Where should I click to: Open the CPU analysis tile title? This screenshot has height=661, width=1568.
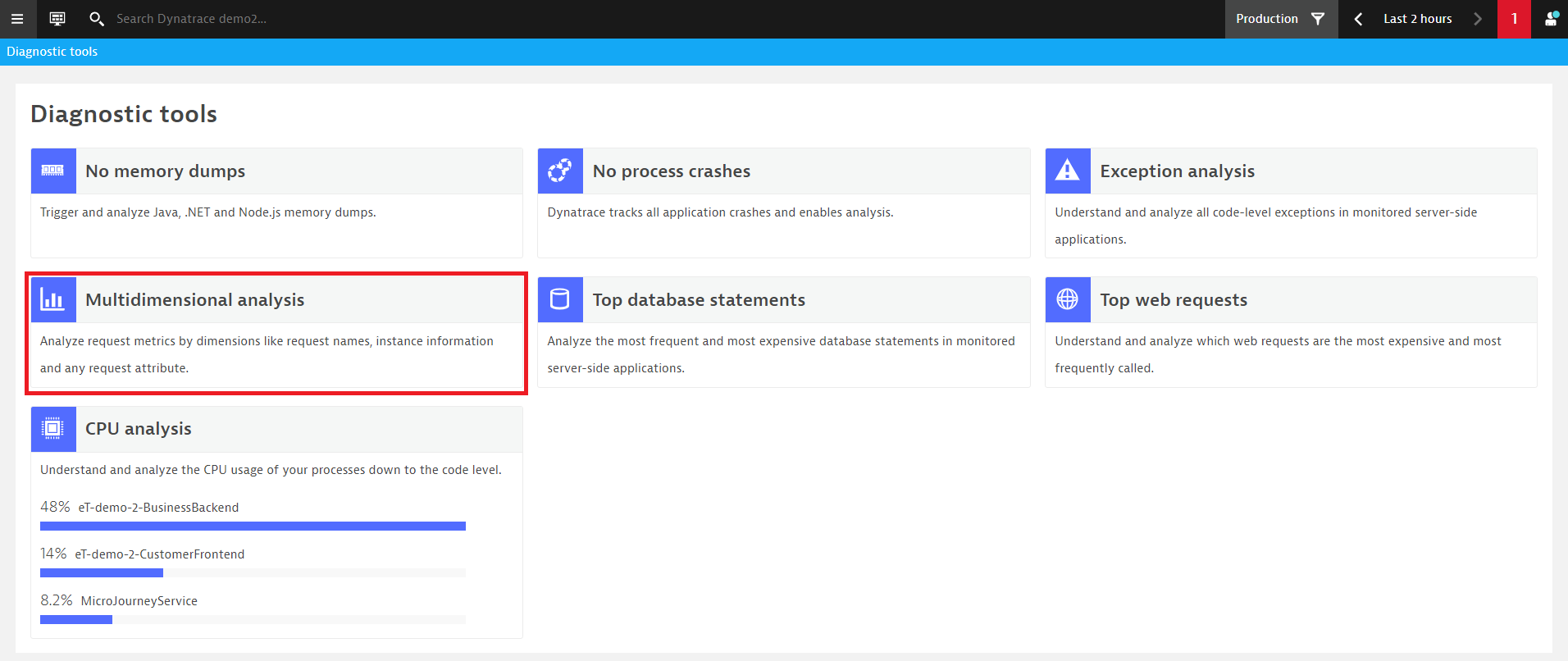[x=138, y=429]
